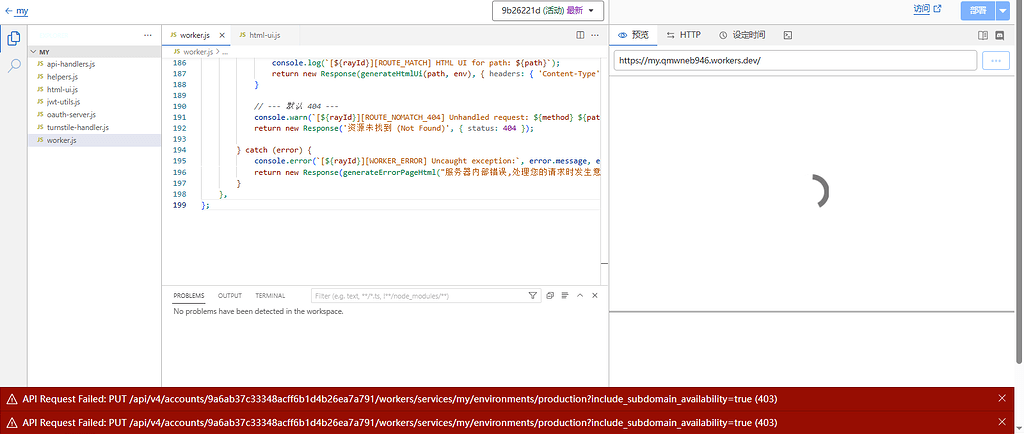The height and width of the screenshot is (434, 1024).
Task: Close the bottom Problems panel
Action: click(x=595, y=296)
